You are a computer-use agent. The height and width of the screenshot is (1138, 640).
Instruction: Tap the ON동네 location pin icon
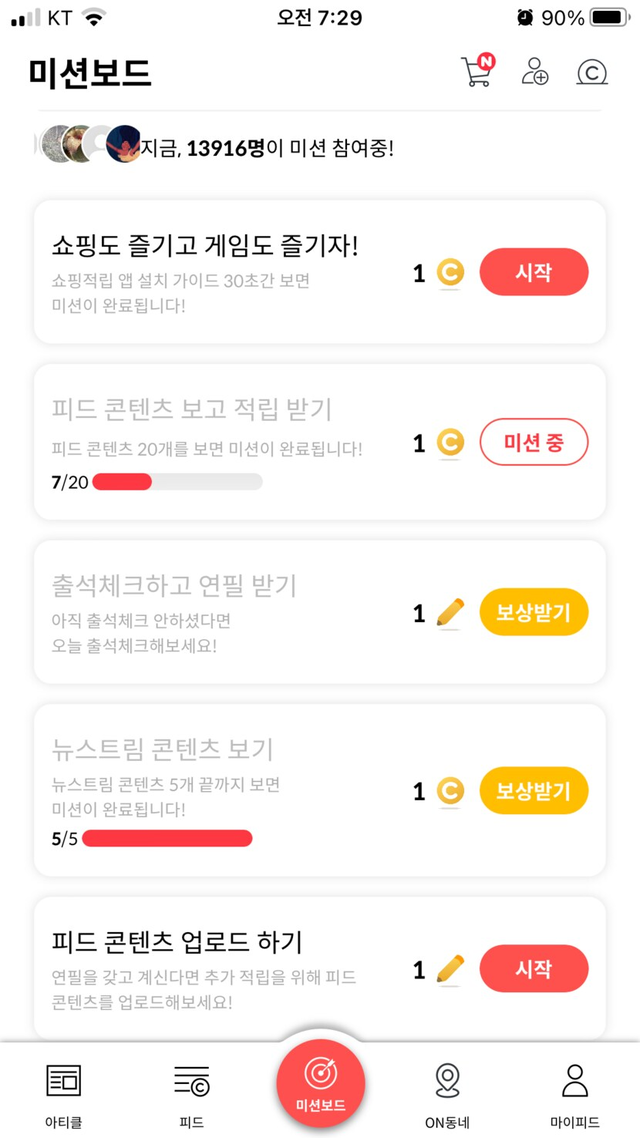tap(447, 1080)
